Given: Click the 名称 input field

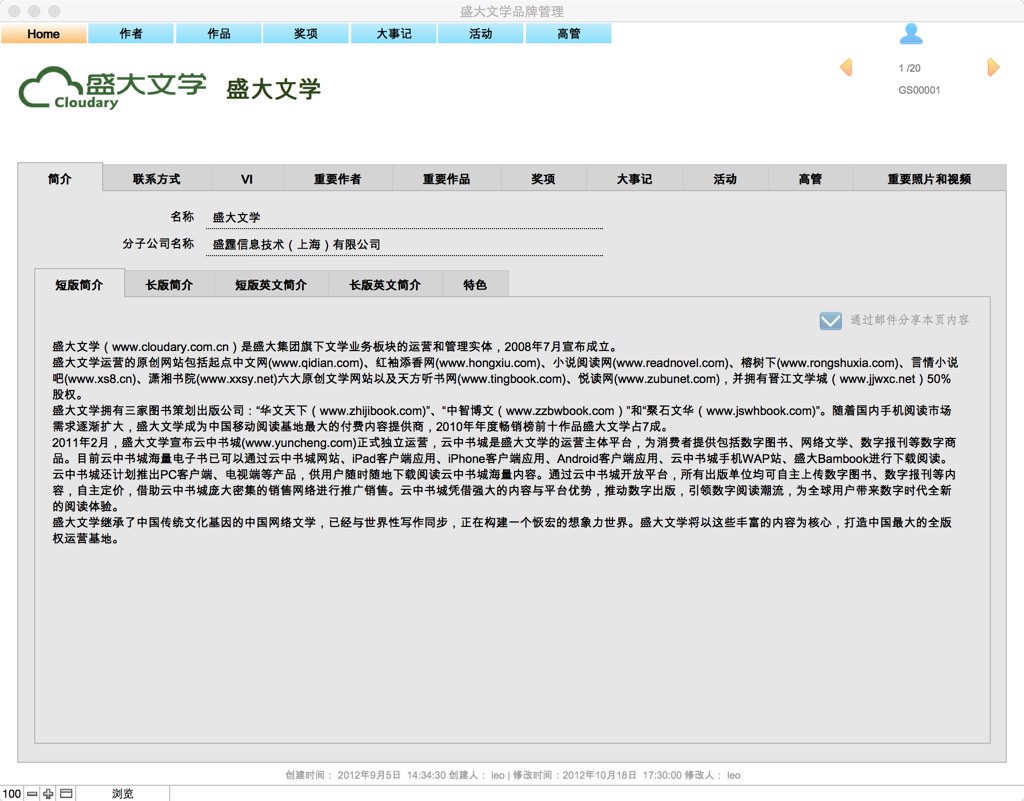Looking at the screenshot, I should tap(404, 217).
